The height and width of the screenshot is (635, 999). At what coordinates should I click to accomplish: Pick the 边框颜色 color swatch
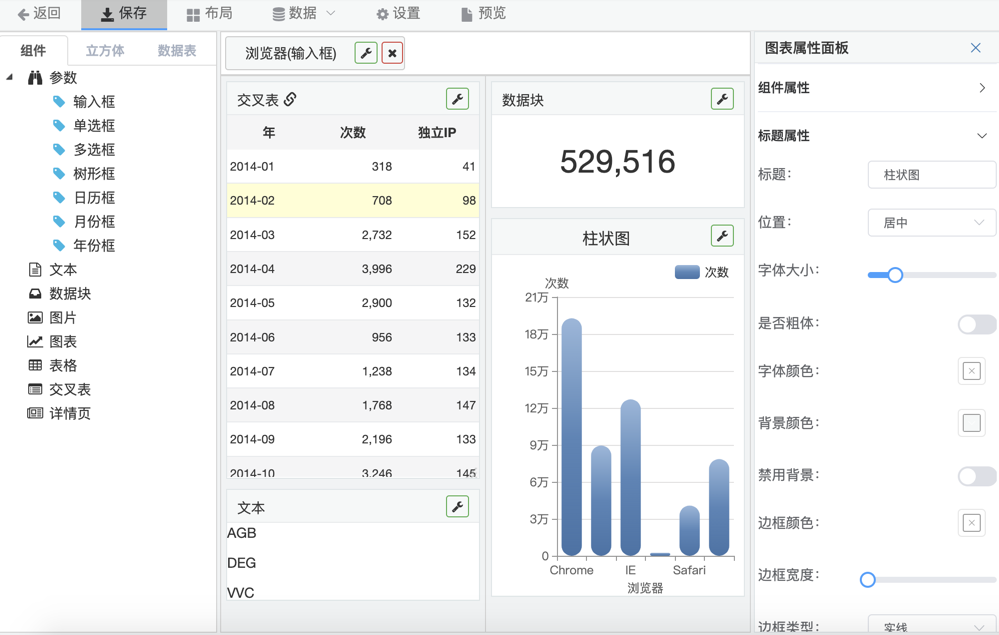coord(972,524)
